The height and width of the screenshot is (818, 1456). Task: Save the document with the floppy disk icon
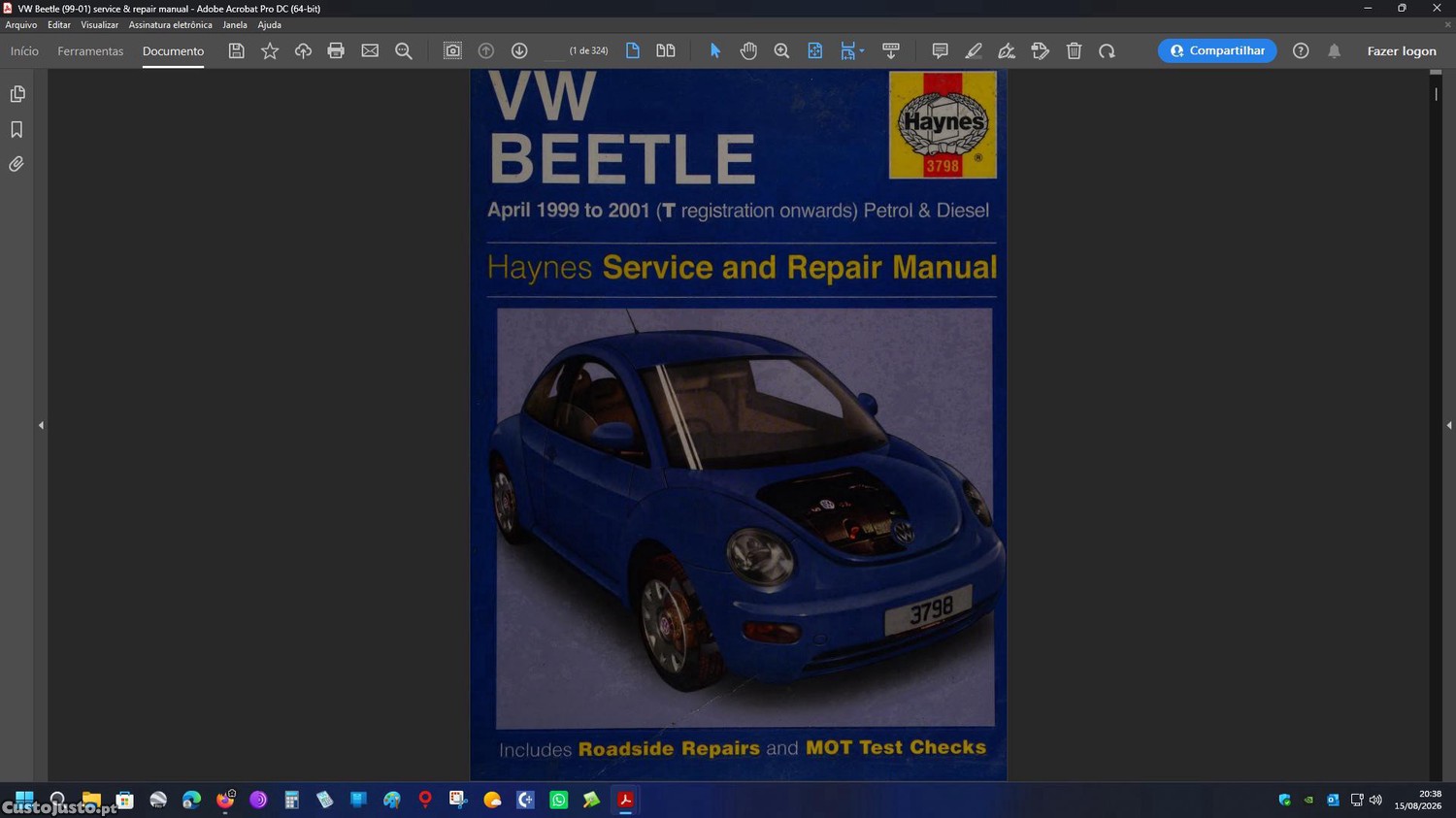click(x=236, y=50)
